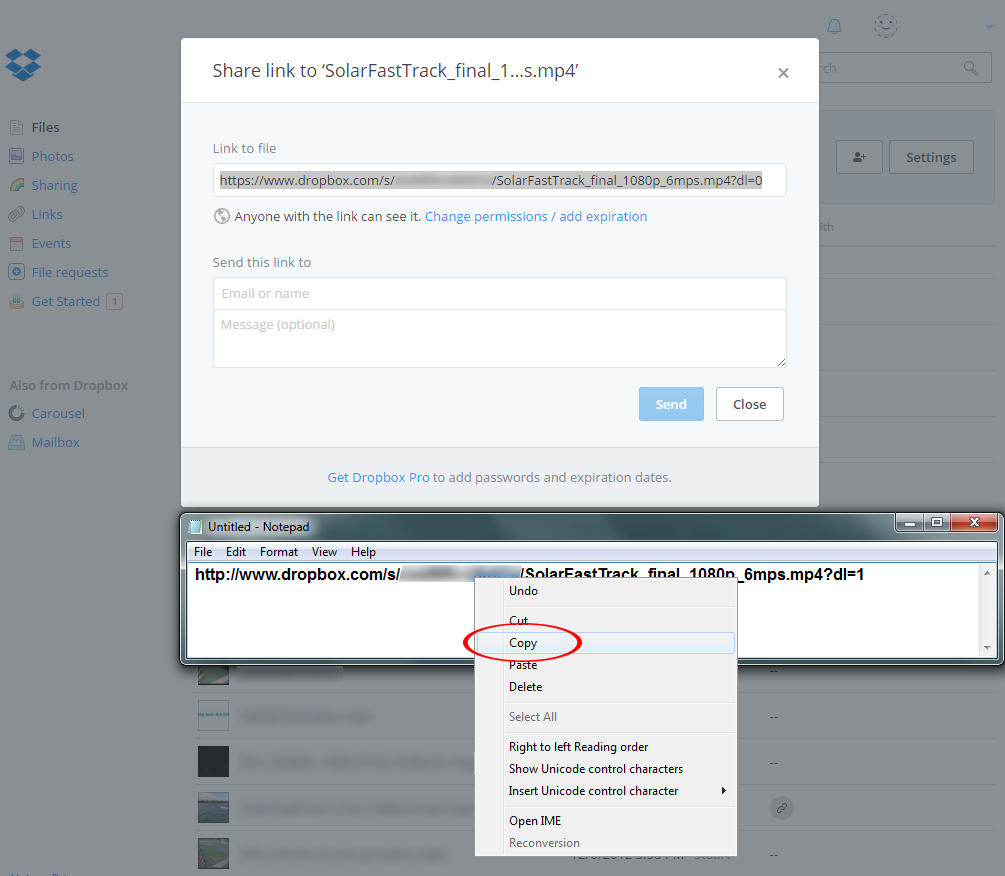This screenshot has height=876, width=1005.
Task: Click the Notepad window title icon
Action: tap(195, 527)
